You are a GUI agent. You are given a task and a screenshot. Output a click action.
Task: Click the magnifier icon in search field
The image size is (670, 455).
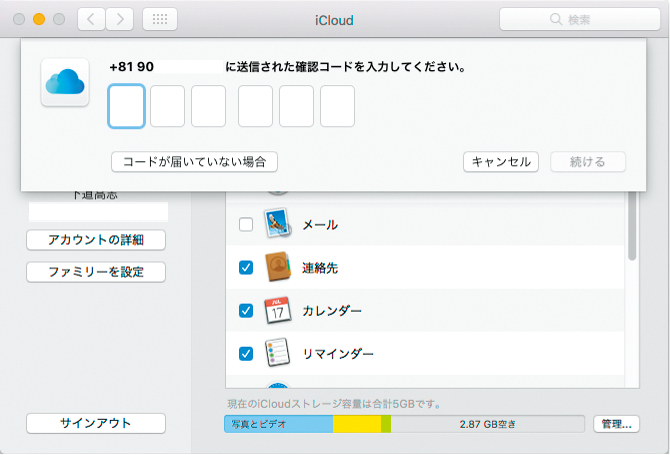click(555, 19)
